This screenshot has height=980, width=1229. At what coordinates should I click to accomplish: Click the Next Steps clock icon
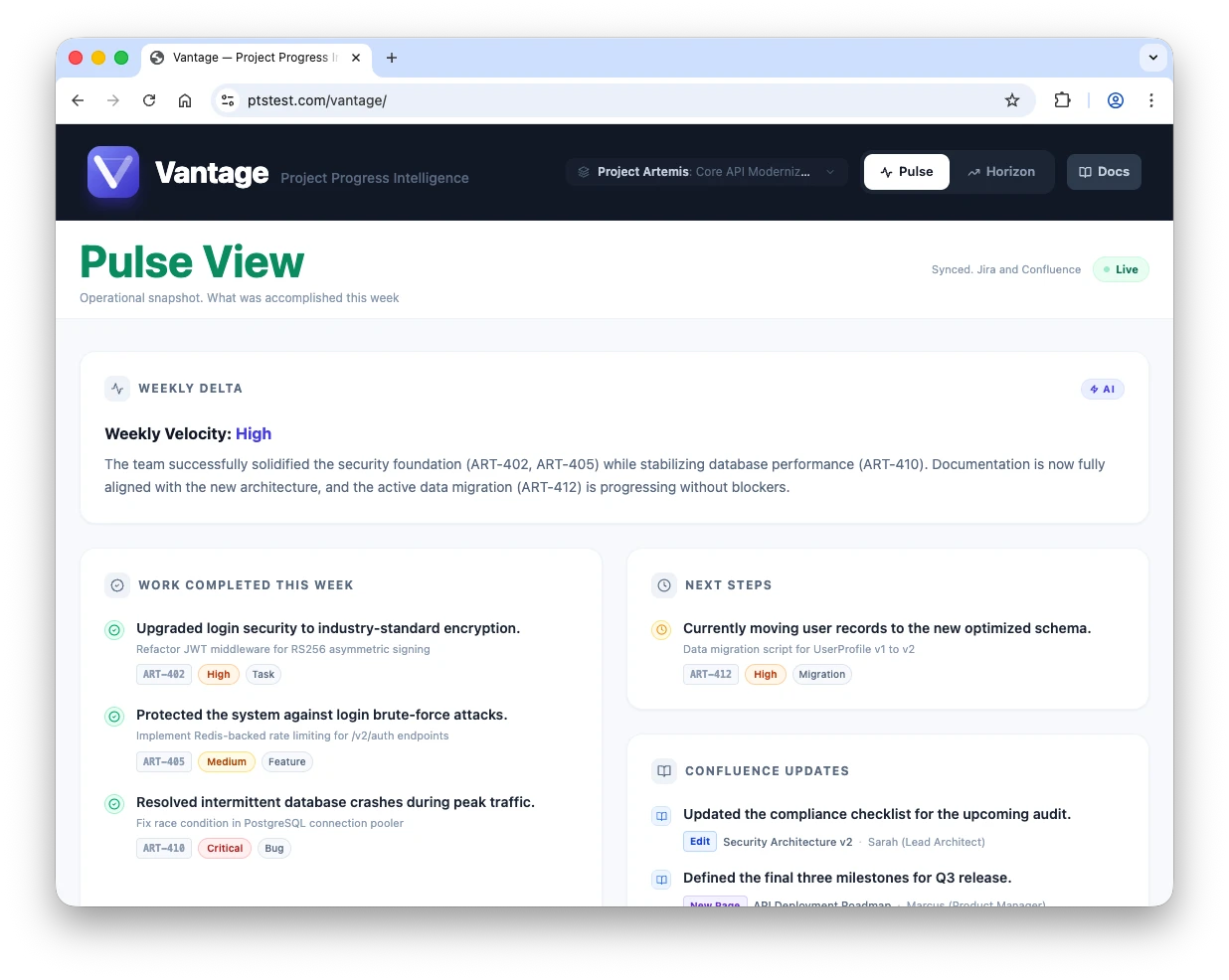click(664, 585)
